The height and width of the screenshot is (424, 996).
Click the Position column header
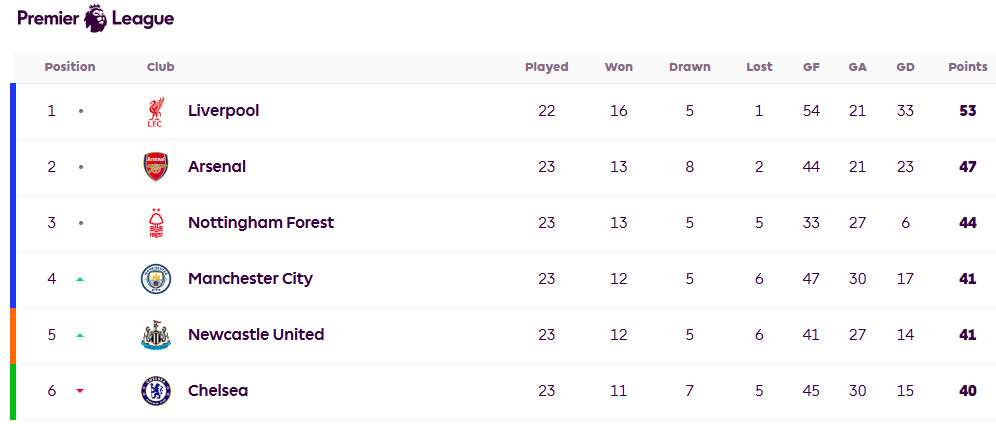pyautogui.click(x=70, y=67)
